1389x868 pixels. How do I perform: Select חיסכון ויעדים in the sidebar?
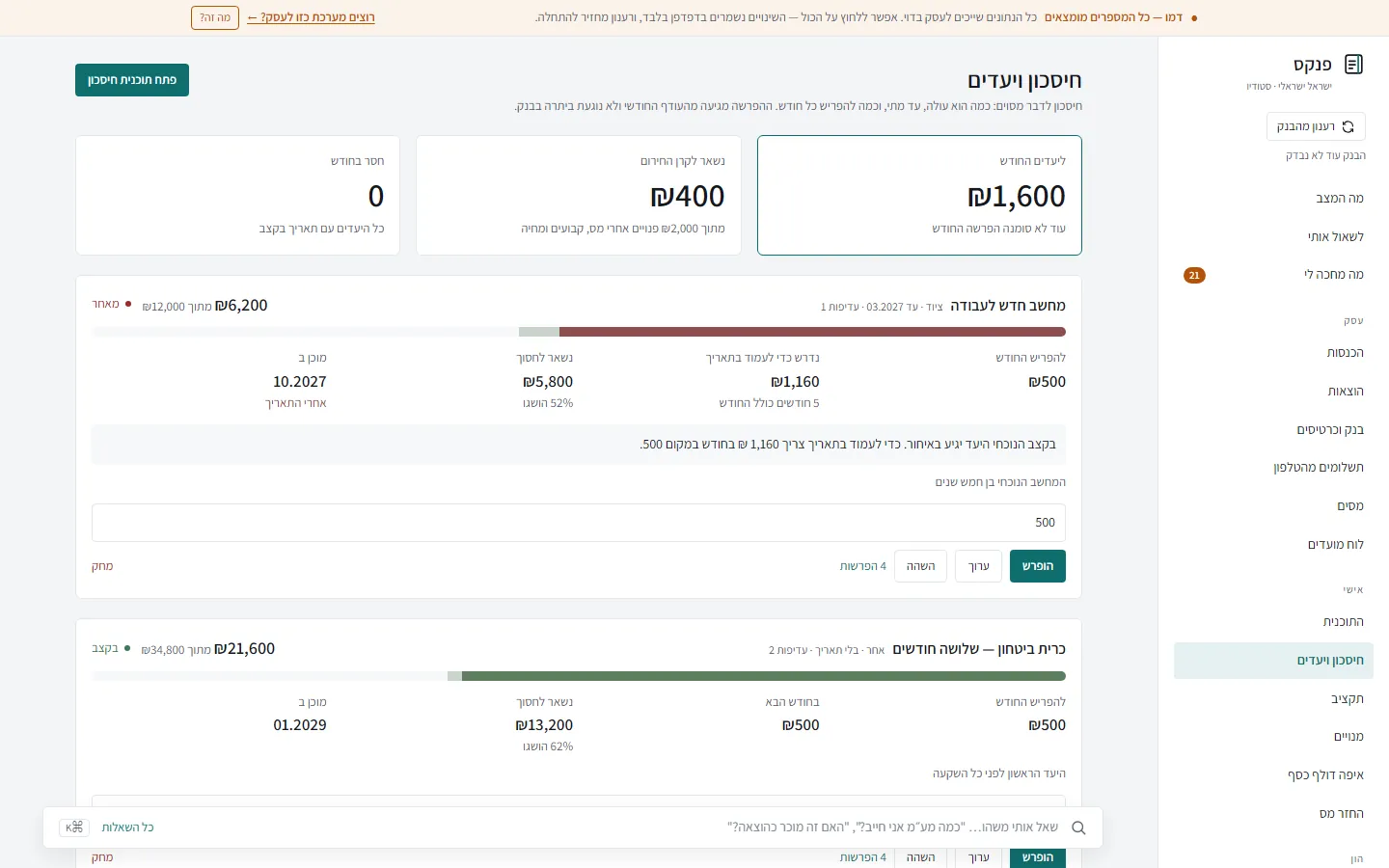click(x=1273, y=661)
